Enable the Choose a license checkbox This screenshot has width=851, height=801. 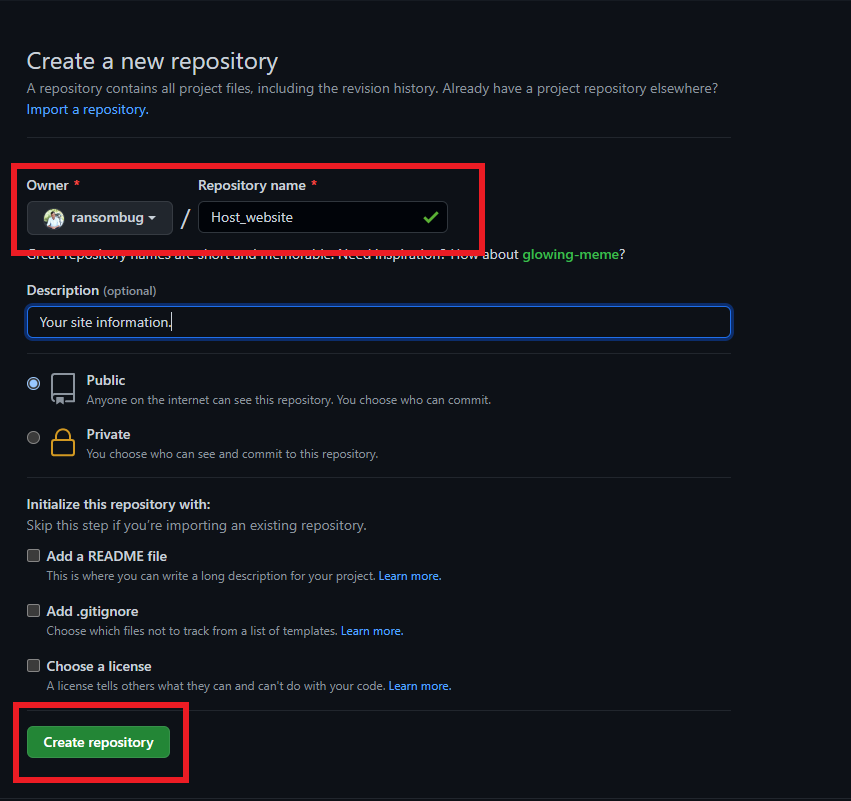[33, 664]
